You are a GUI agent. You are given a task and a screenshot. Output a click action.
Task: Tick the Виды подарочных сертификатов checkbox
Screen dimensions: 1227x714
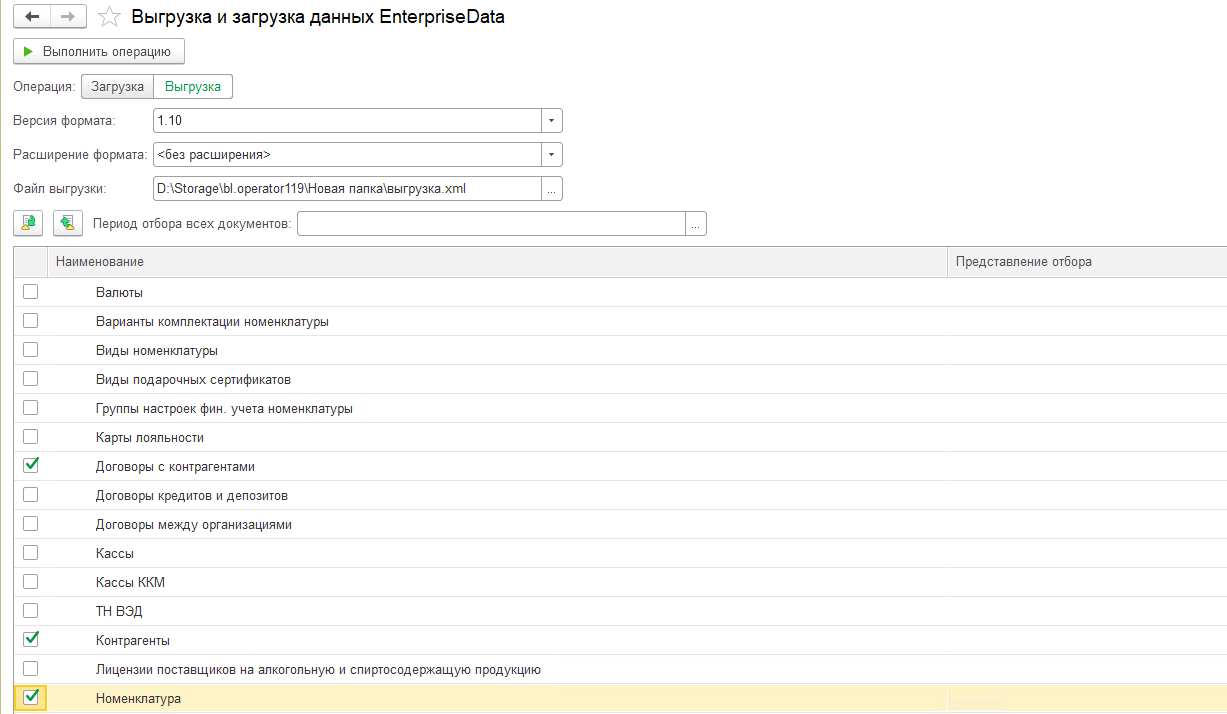[x=30, y=379]
